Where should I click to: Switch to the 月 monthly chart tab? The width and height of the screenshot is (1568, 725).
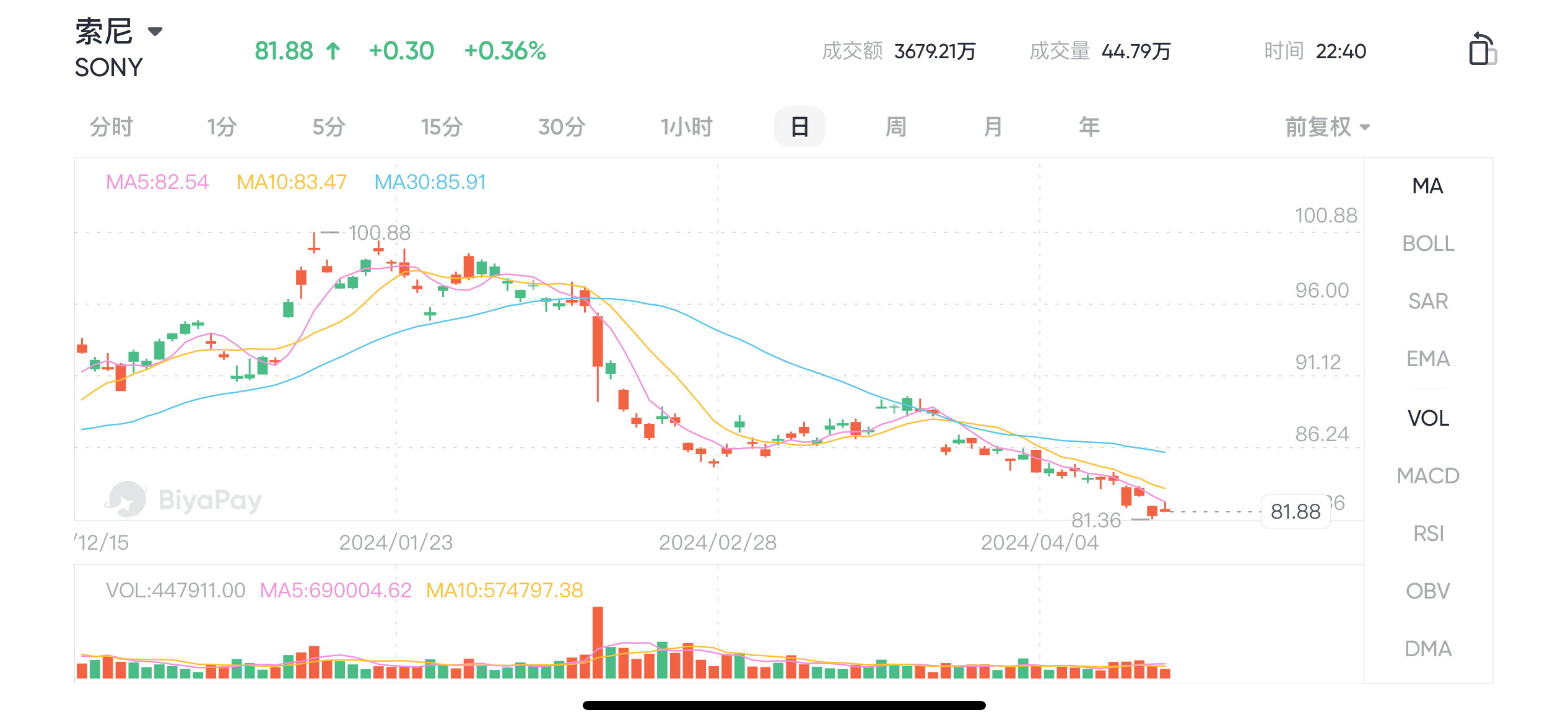coord(993,127)
